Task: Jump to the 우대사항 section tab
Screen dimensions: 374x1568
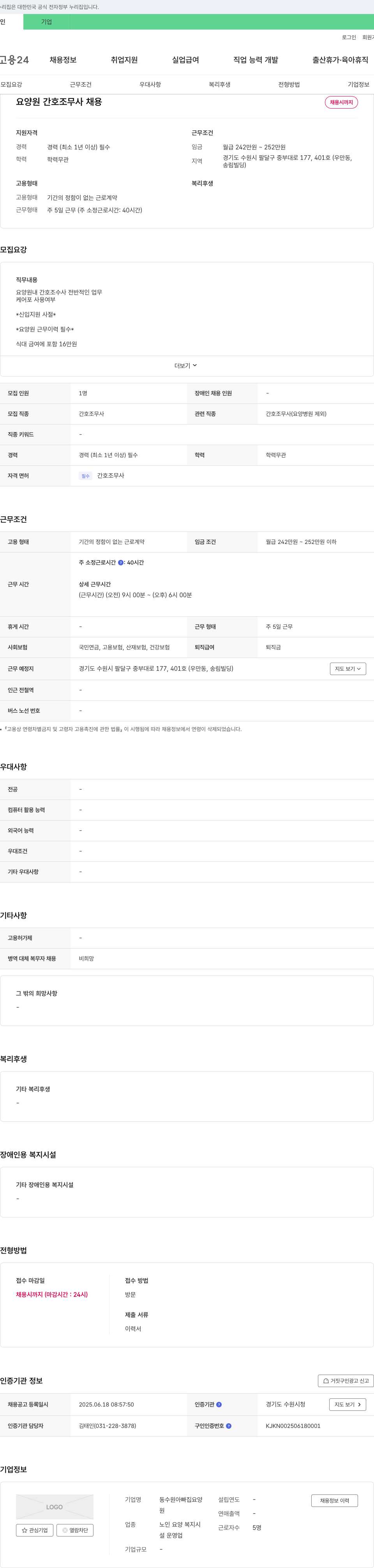Action: point(150,84)
